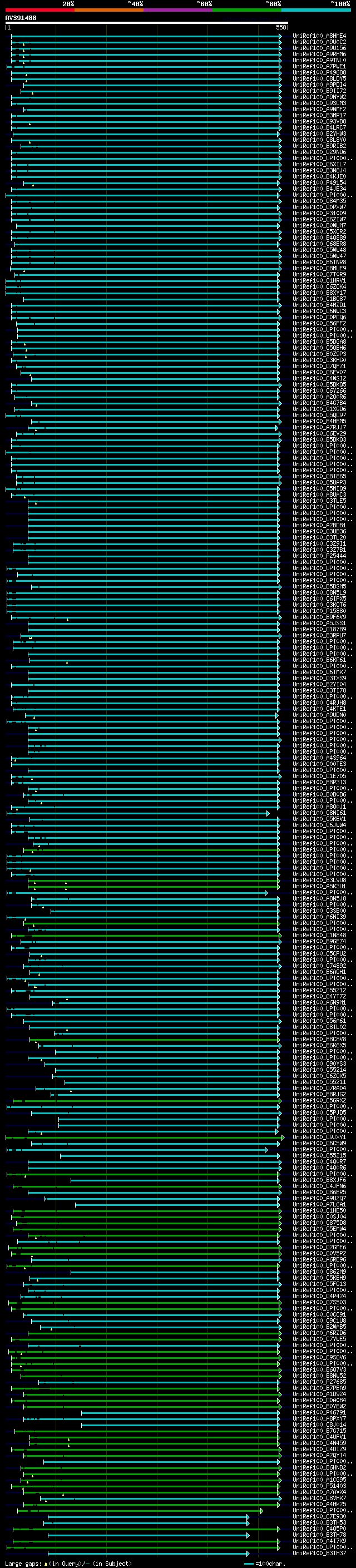Select the query name AV391488
The height and width of the screenshot is (1568, 356).
pos(21,18)
